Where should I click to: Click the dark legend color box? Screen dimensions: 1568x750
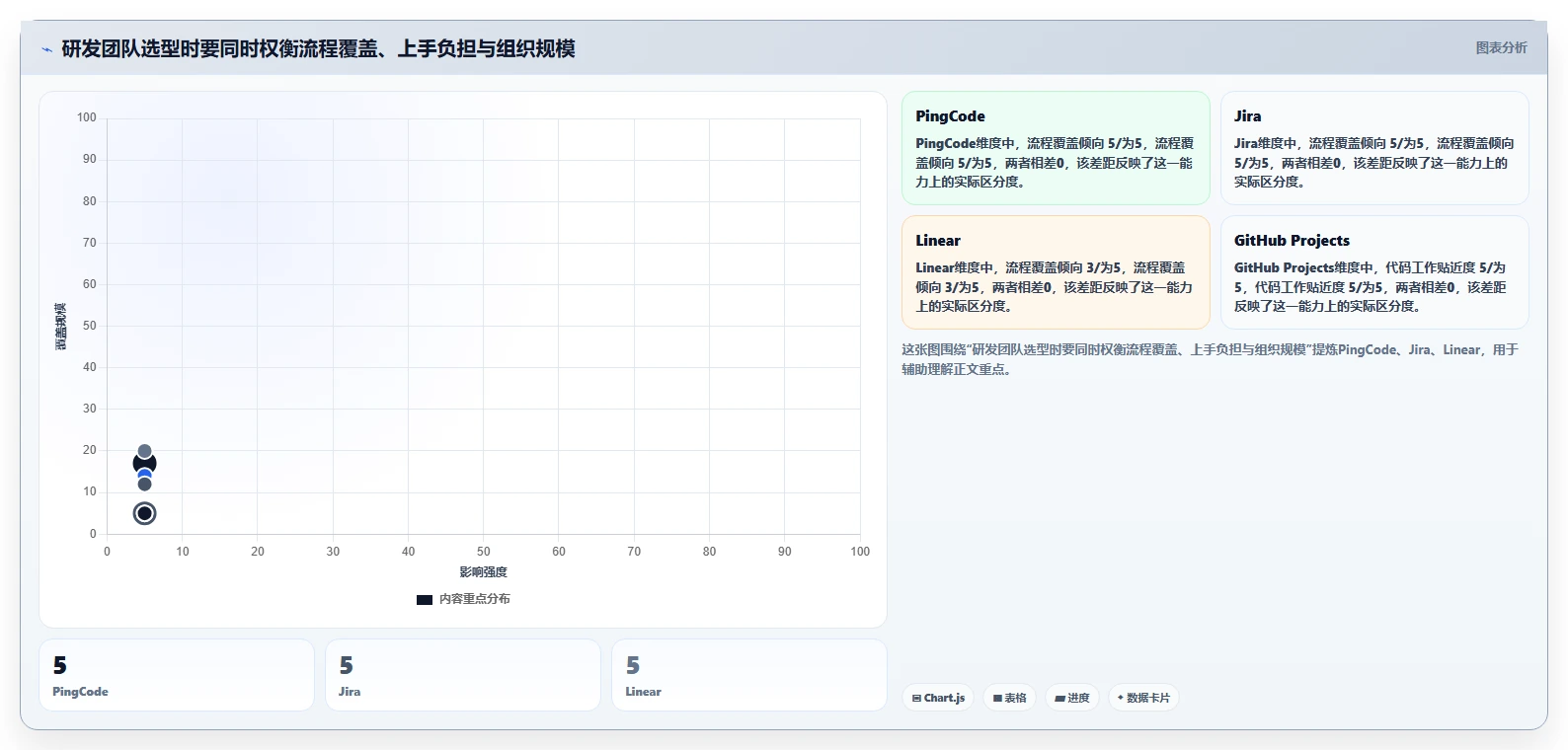(x=425, y=599)
